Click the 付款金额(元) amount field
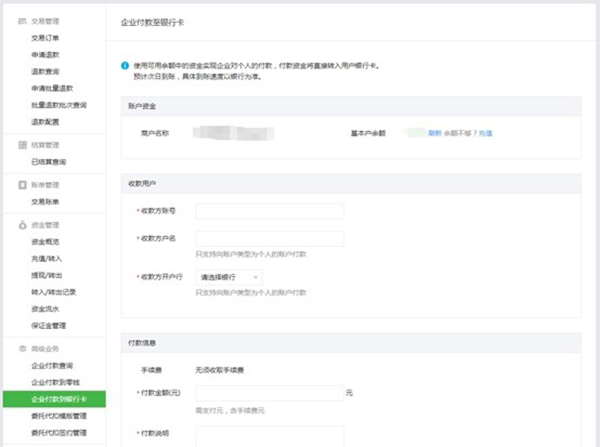This screenshot has width=600, height=447. (x=267, y=393)
